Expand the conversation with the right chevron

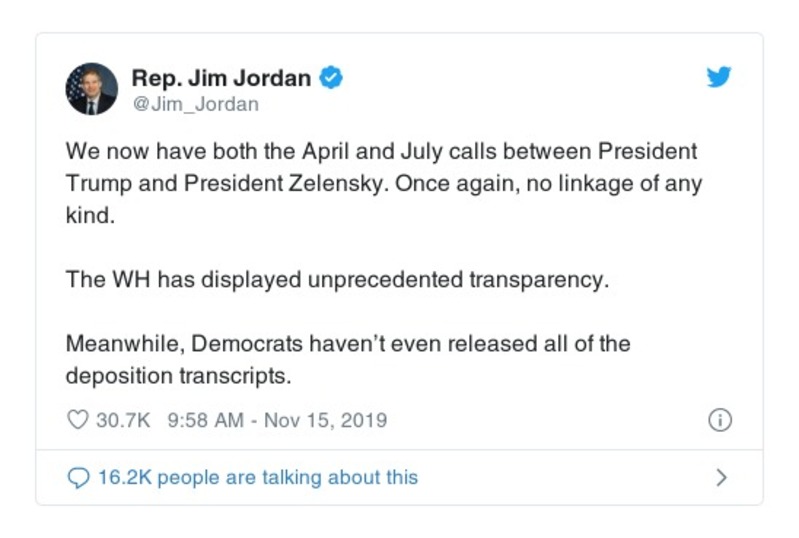(721, 478)
